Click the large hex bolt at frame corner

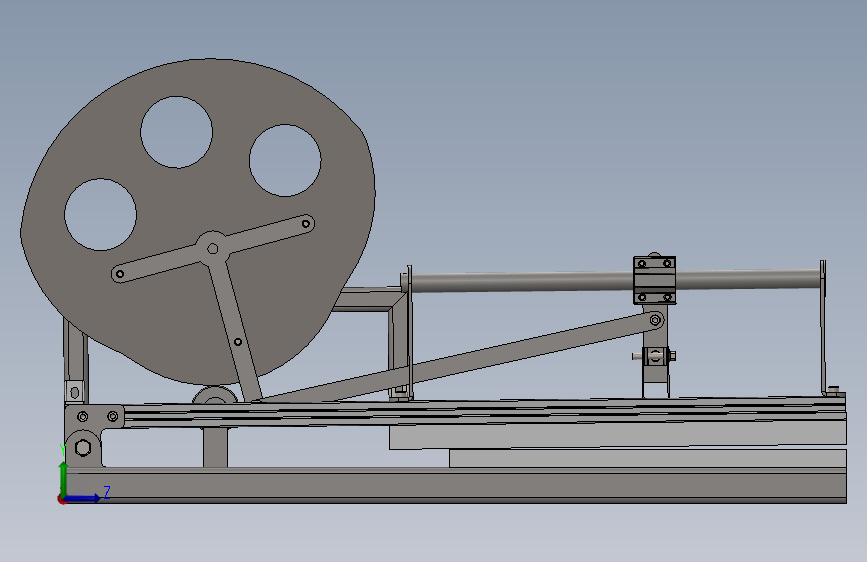(83, 447)
